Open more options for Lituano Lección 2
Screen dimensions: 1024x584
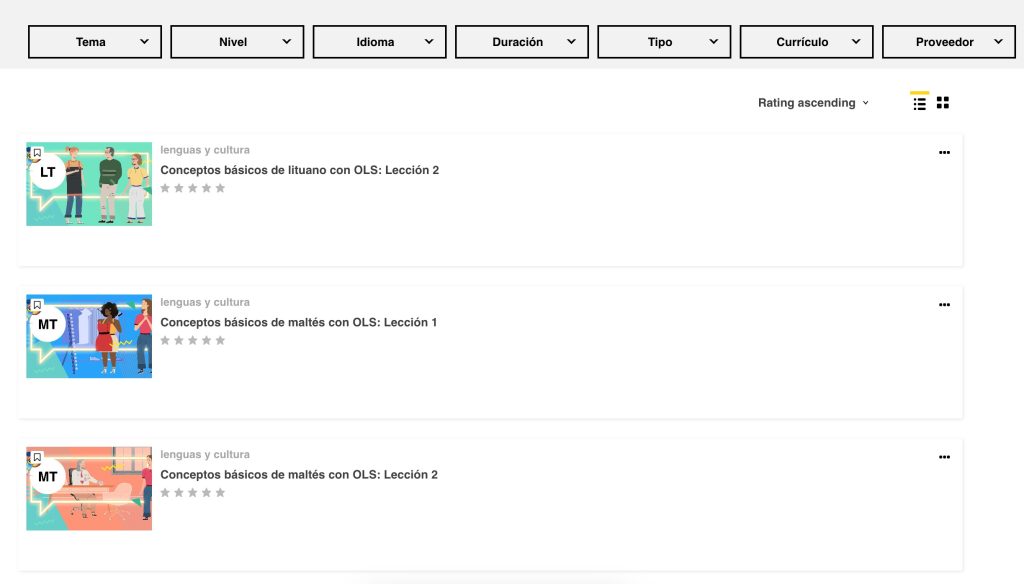click(x=944, y=153)
